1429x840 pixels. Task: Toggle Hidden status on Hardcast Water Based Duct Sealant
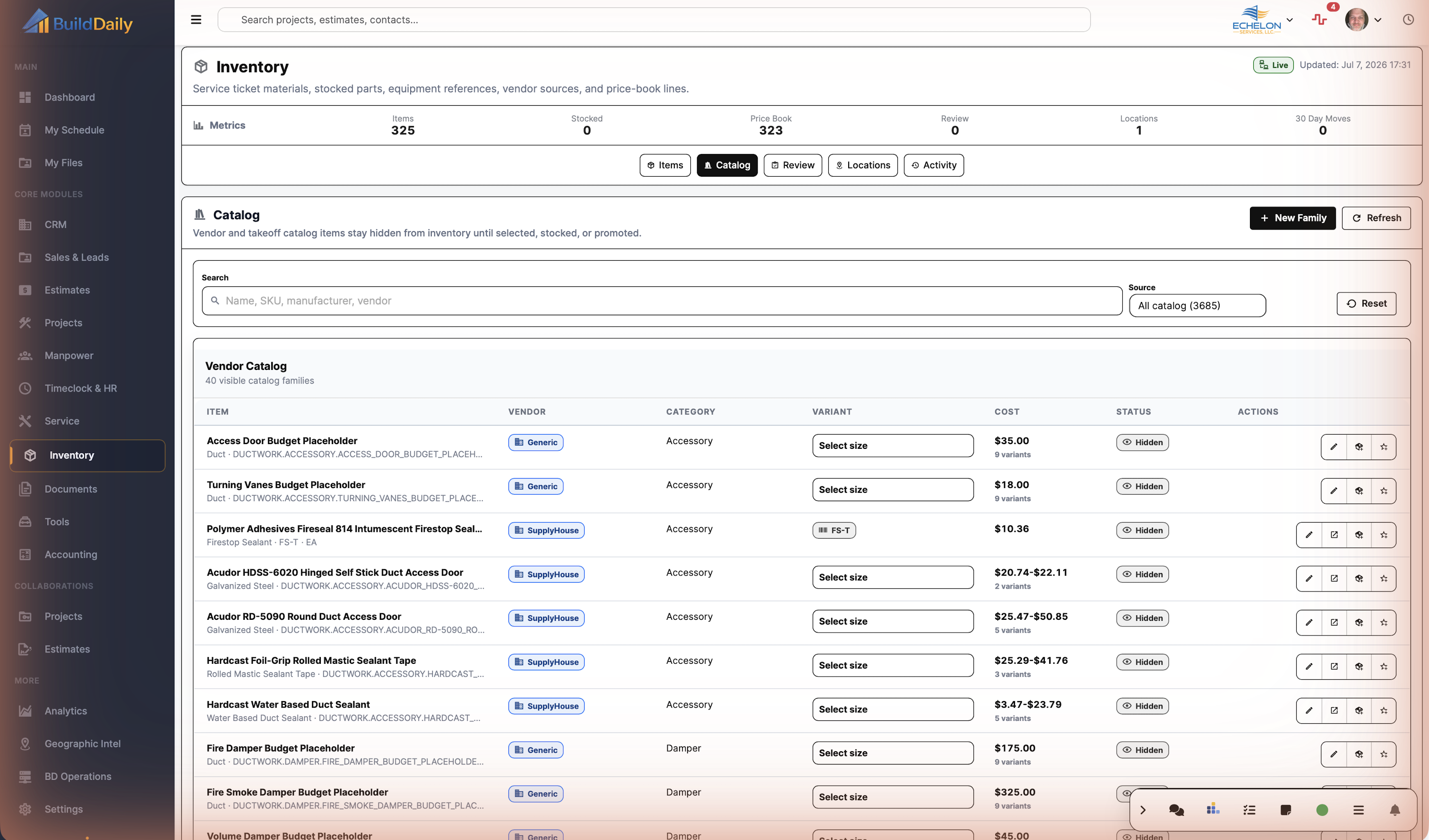(x=1142, y=706)
